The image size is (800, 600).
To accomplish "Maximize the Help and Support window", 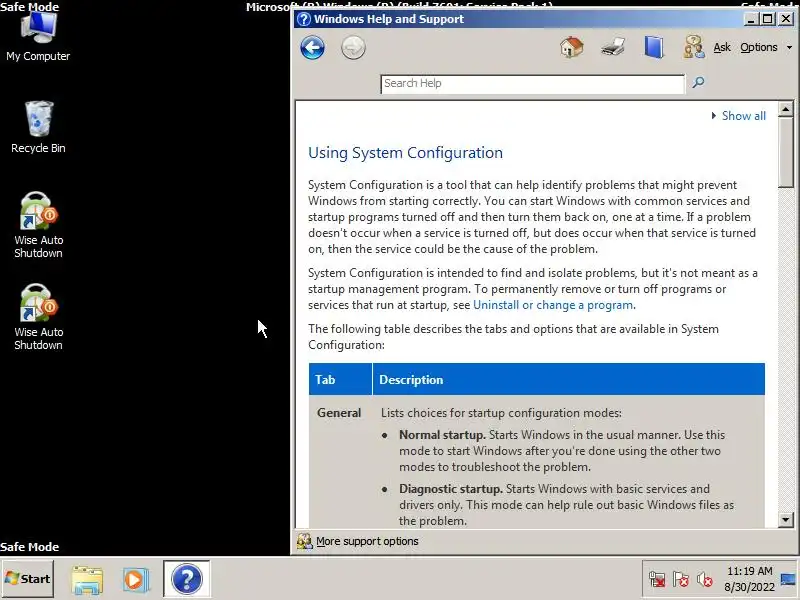I will click(x=767, y=19).
